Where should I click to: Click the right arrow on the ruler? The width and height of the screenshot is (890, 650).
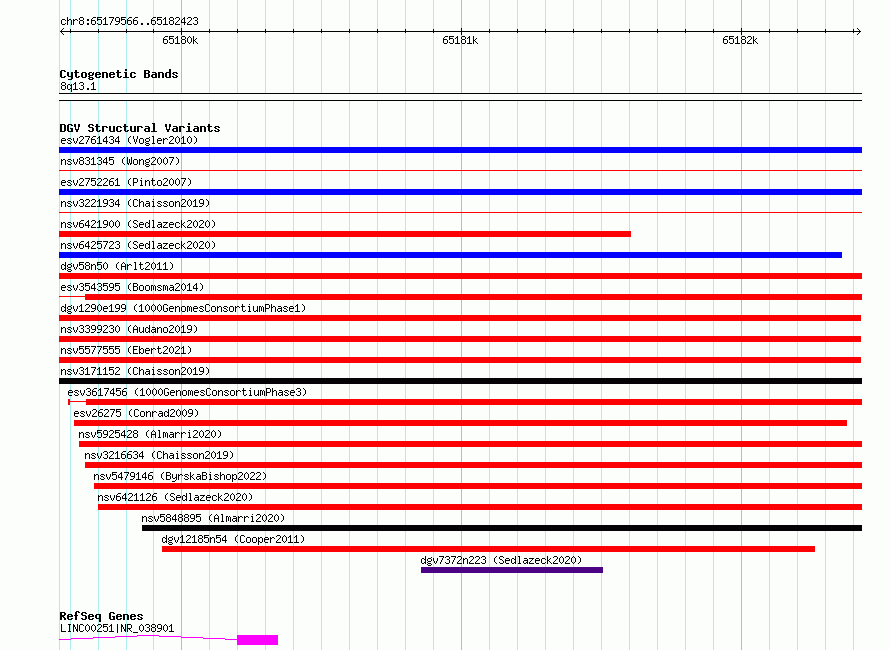858,31
